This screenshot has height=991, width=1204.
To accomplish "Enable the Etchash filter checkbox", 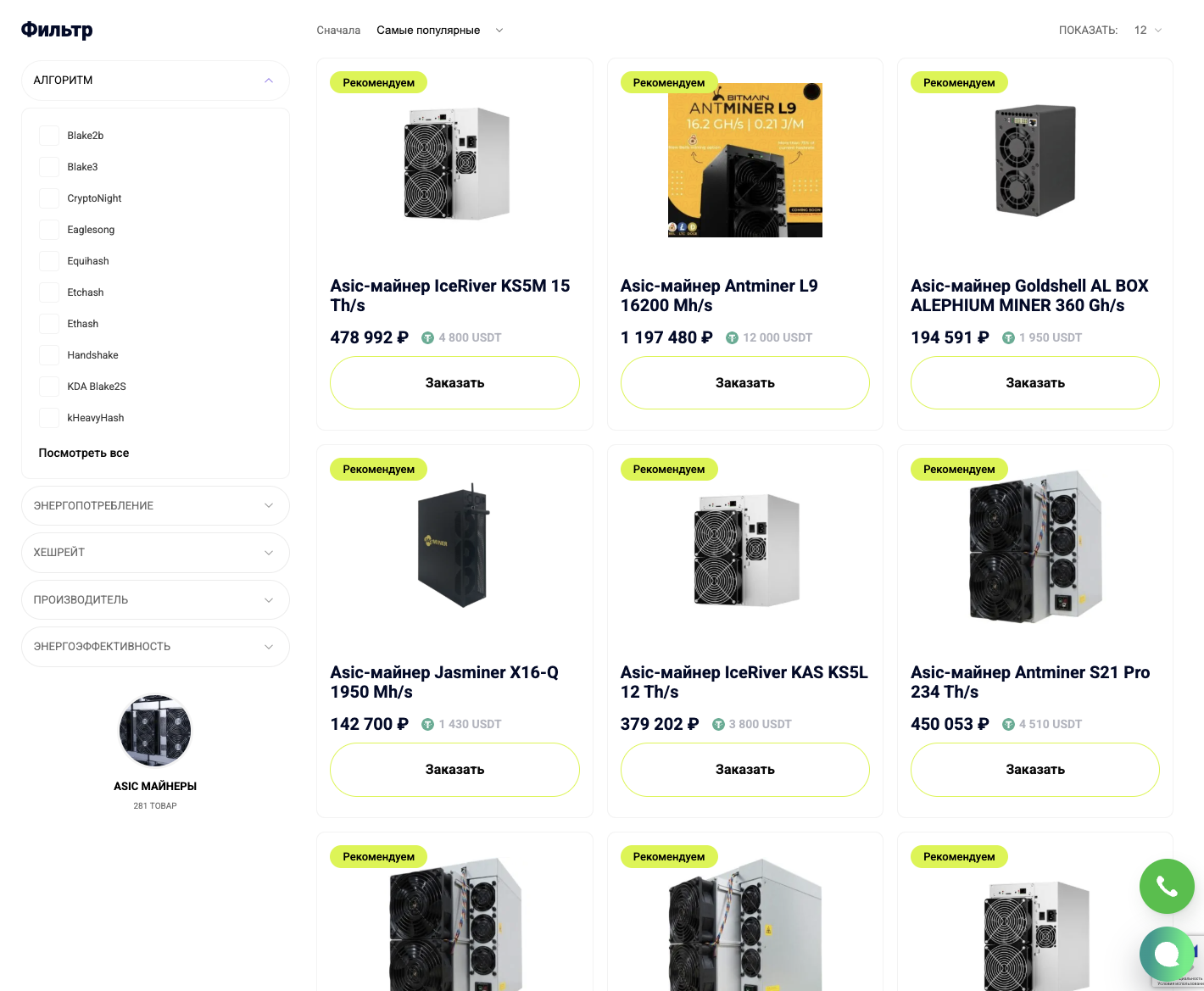I will [x=49, y=292].
